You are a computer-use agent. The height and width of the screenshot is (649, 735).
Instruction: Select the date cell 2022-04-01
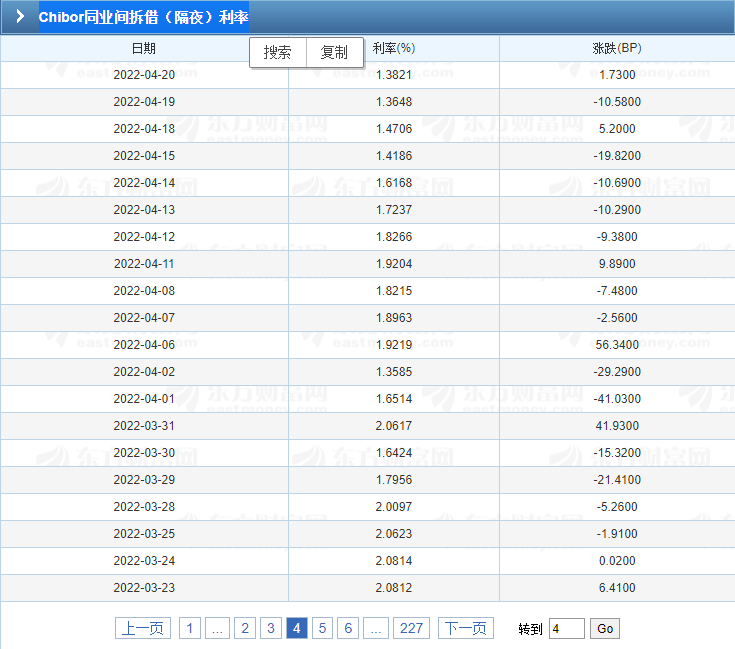[144, 399]
